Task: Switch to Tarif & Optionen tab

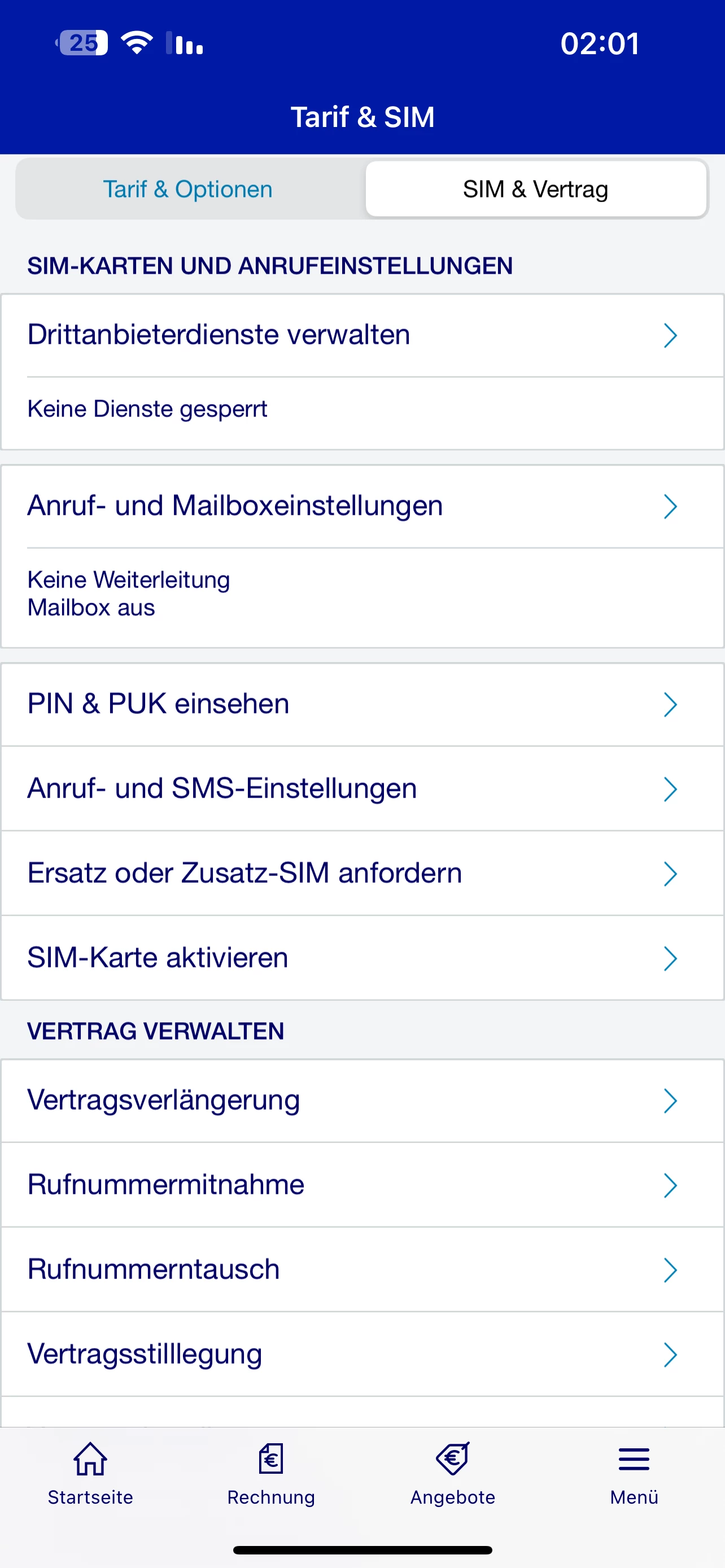Action: [188, 189]
